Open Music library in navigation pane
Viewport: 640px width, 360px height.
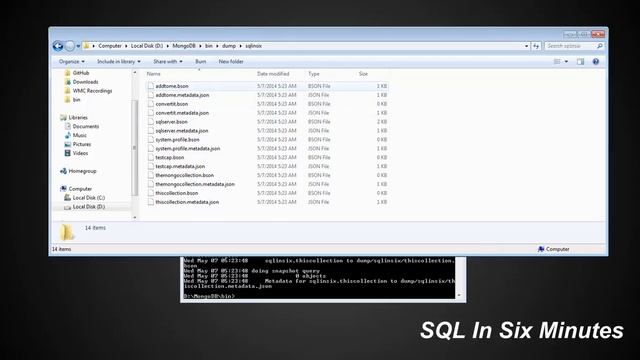point(80,136)
